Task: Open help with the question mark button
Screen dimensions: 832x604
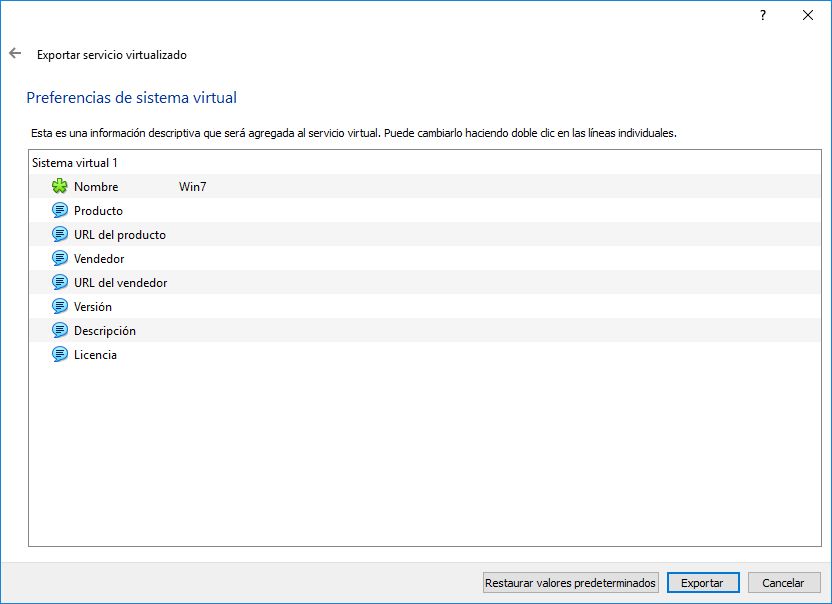Action: [762, 16]
